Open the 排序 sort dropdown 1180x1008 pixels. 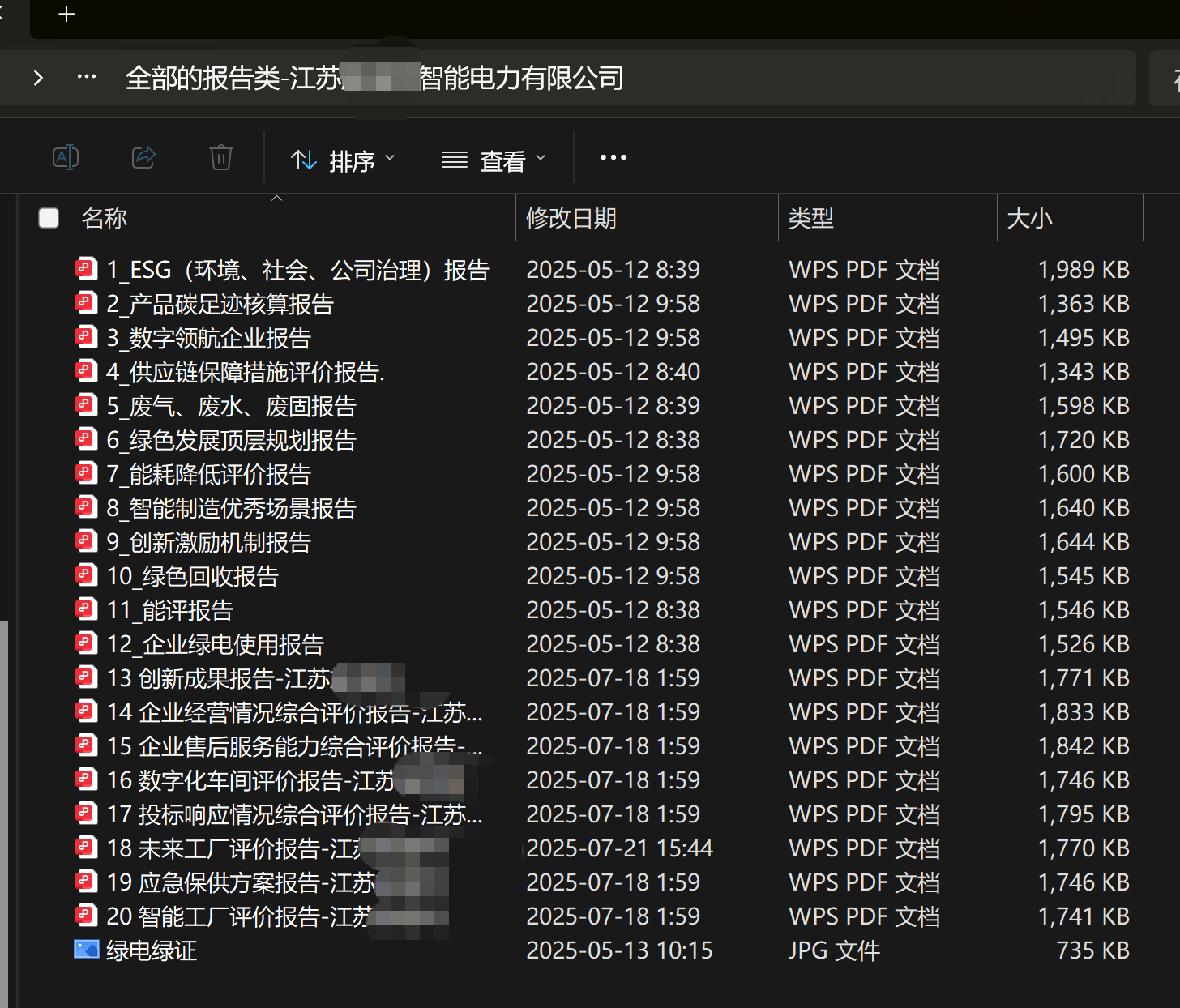343,160
